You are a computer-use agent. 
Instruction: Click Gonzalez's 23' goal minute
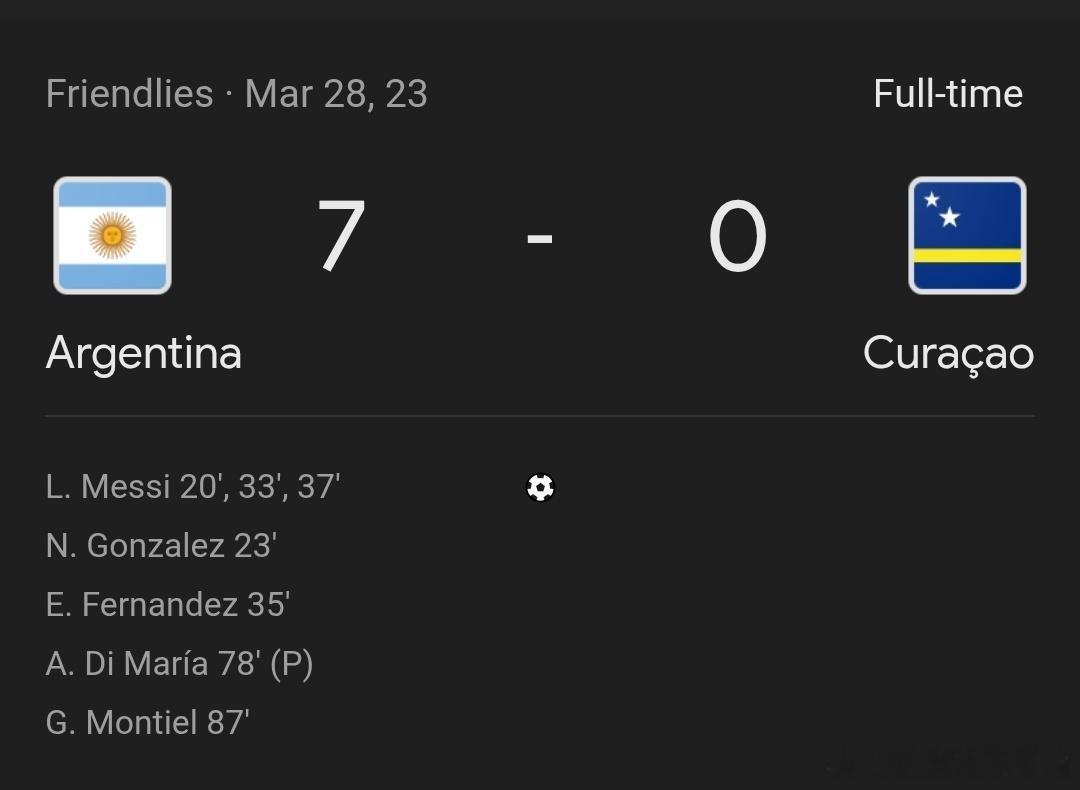click(x=255, y=546)
